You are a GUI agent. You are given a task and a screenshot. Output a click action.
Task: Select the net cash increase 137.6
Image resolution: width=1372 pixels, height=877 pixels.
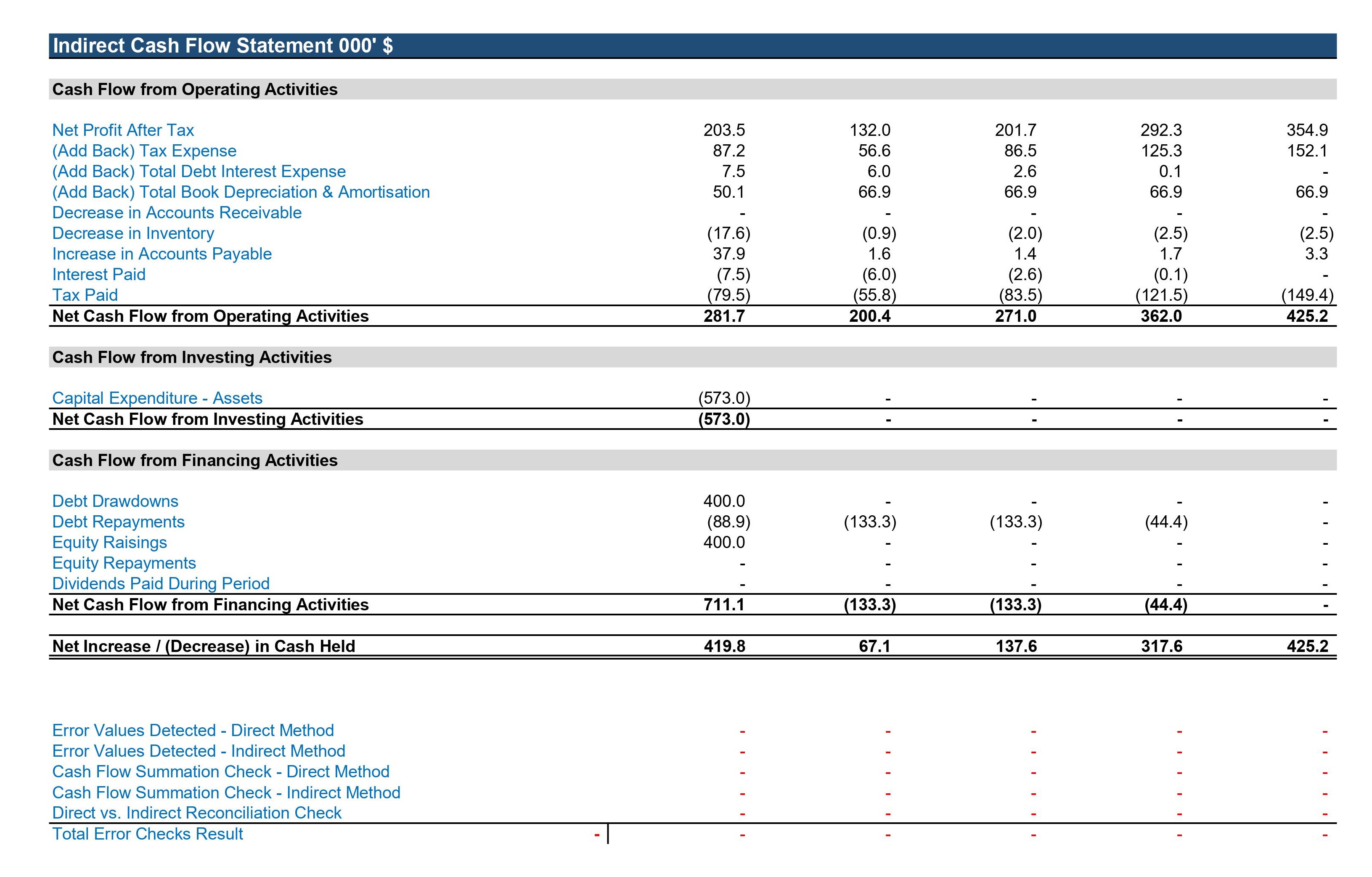click(1016, 646)
